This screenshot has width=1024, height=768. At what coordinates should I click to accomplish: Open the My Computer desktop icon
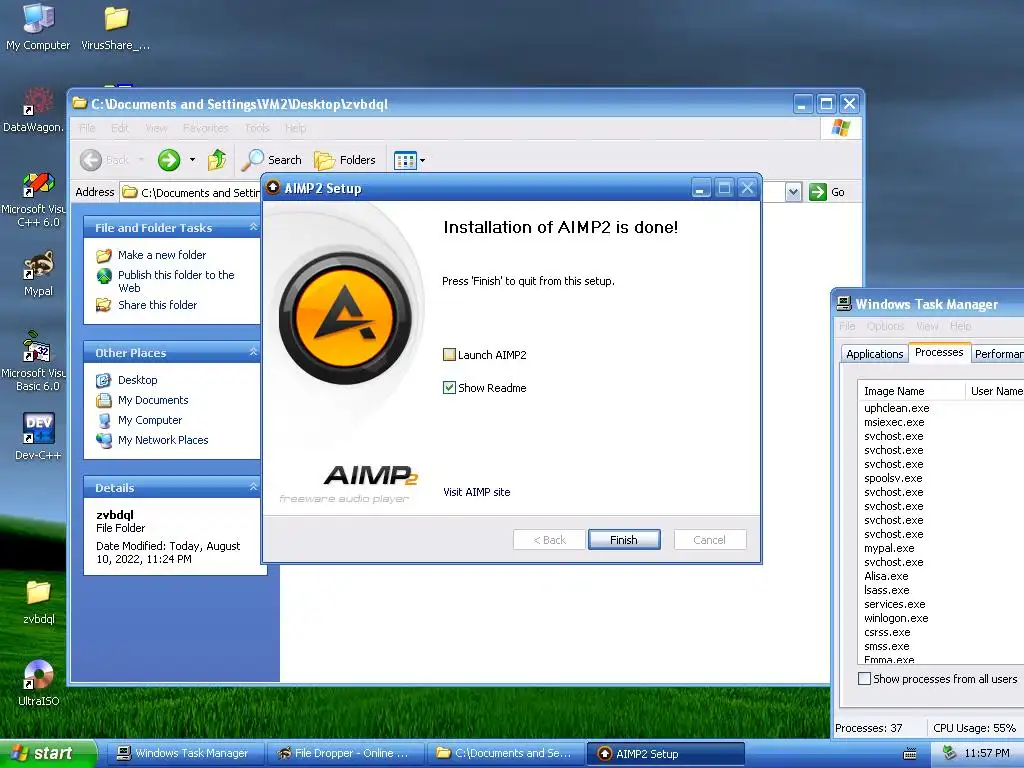pos(38,27)
